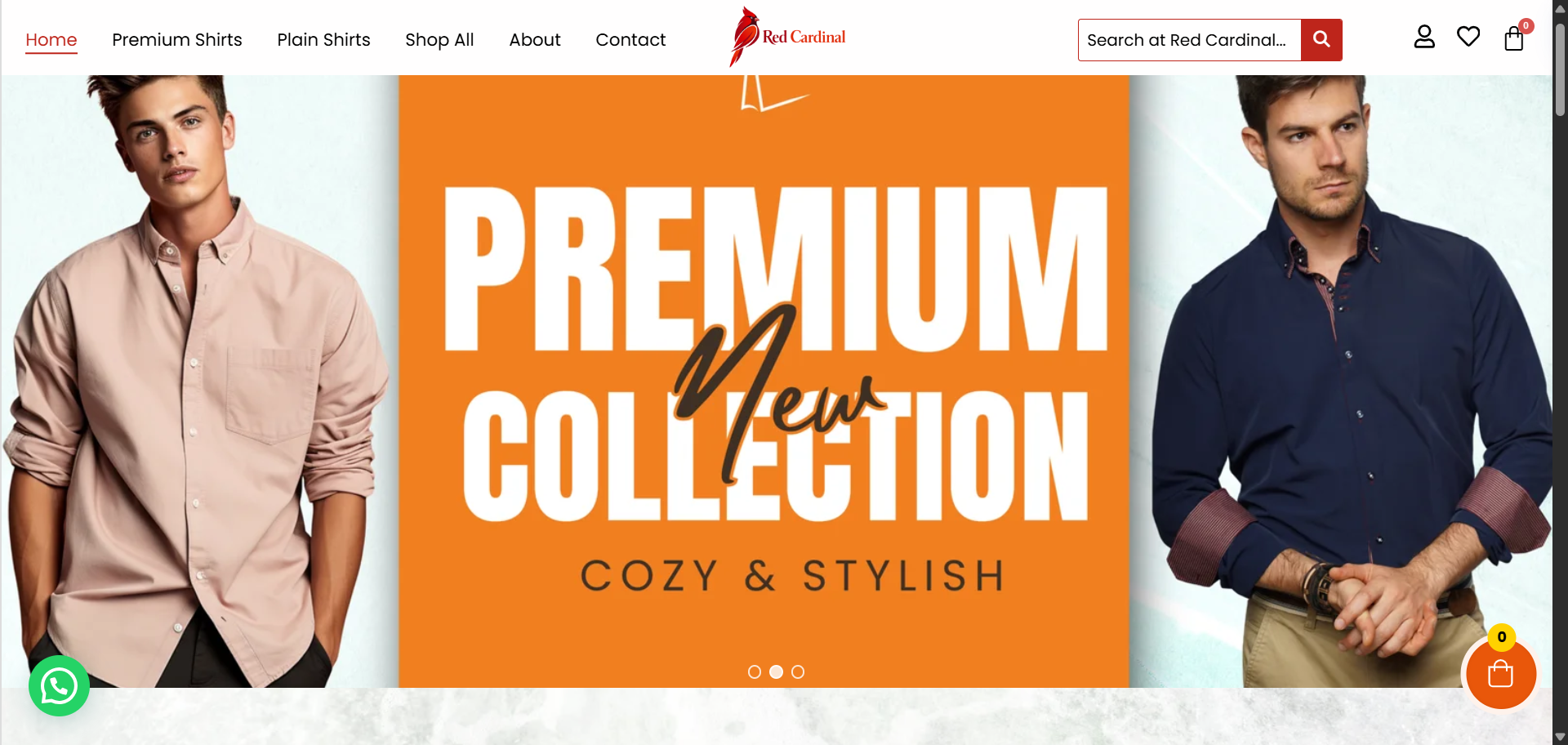Go to Home menu item
Image resolution: width=1568 pixels, height=745 pixels.
point(51,40)
